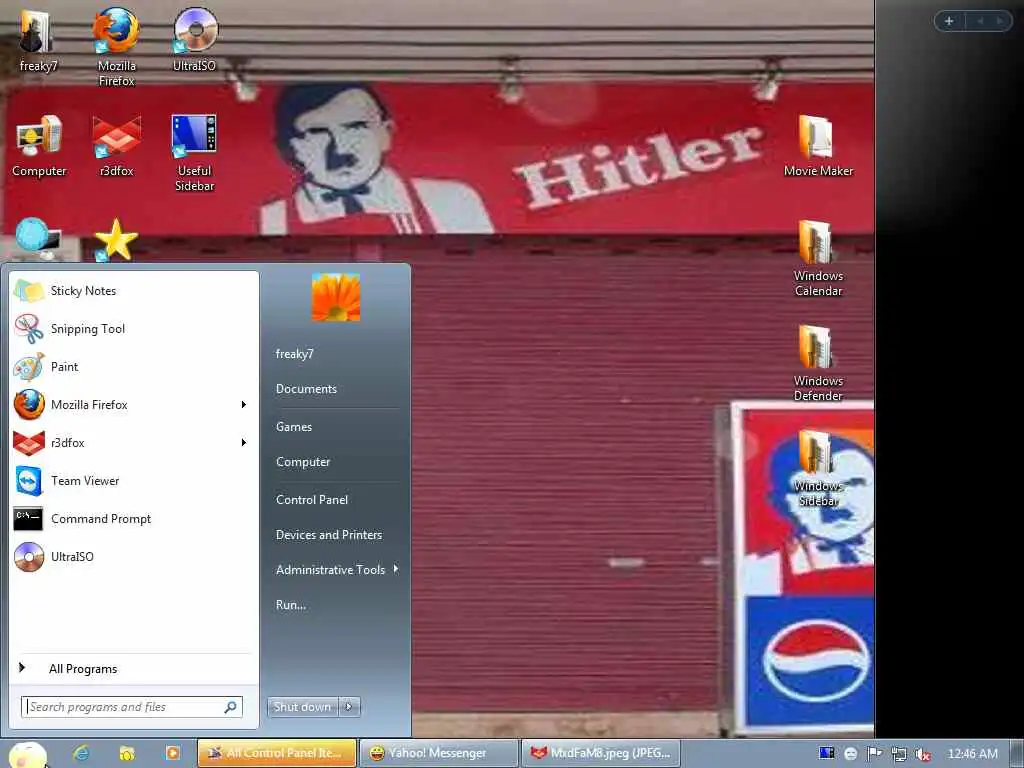
Task: Open Windows Media Player from the taskbar
Action: click(x=172, y=754)
